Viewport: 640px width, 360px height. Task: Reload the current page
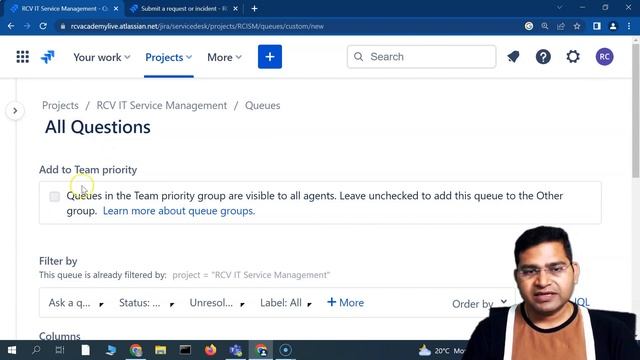coord(43,26)
